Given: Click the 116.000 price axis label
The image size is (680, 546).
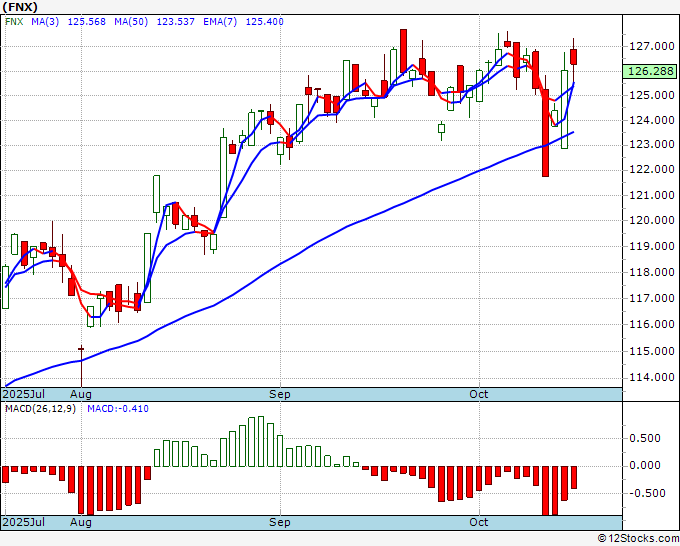Looking at the screenshot, I should click(x=652, y=324).
